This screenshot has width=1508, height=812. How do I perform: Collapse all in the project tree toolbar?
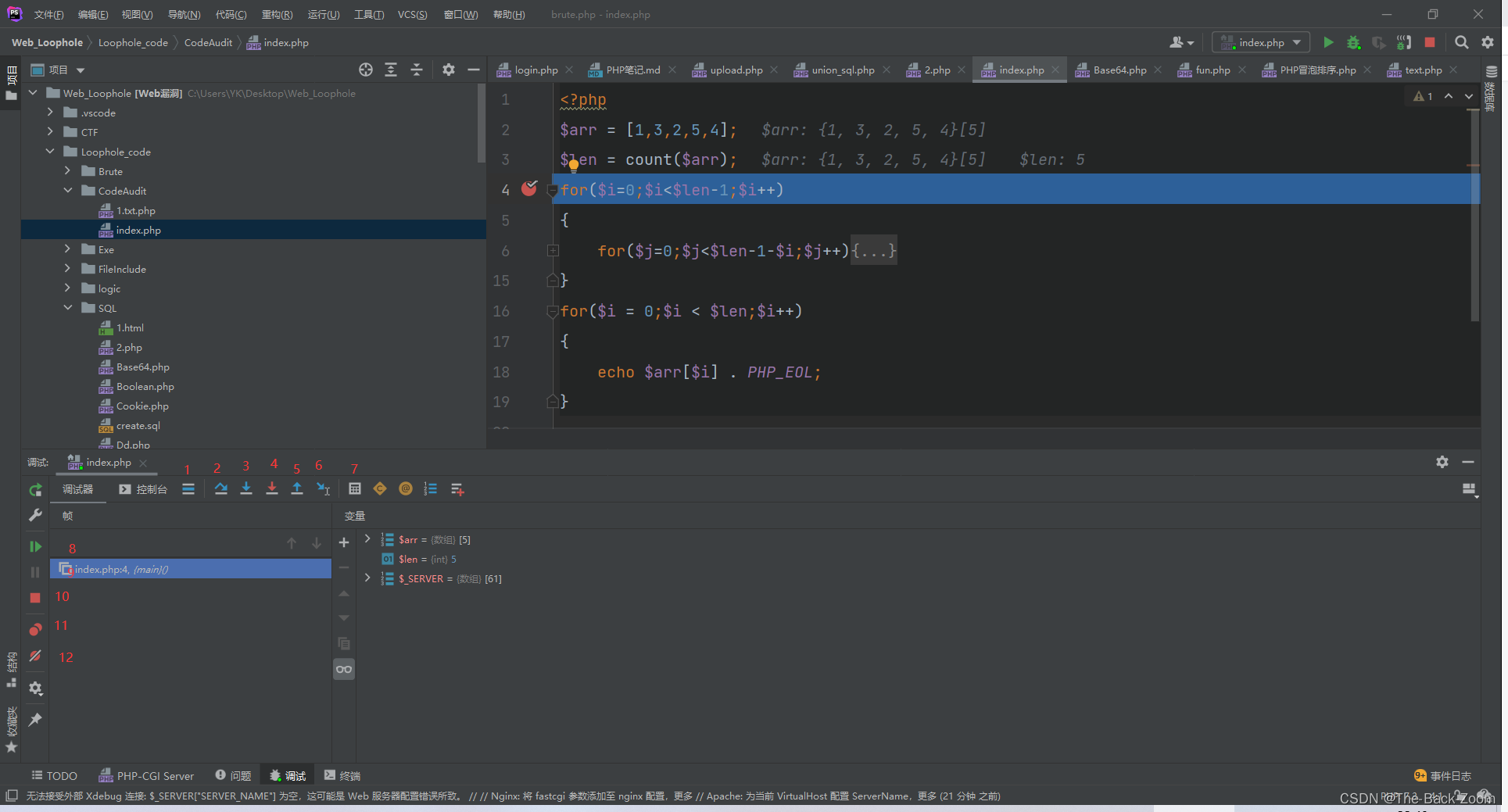[417, 70]
